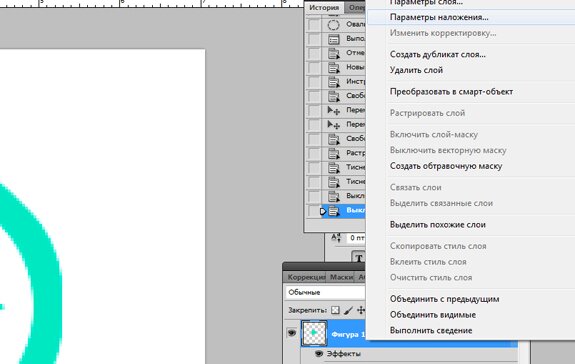Click the grayed-out Связать слои entry

click(x=415, y=188)
